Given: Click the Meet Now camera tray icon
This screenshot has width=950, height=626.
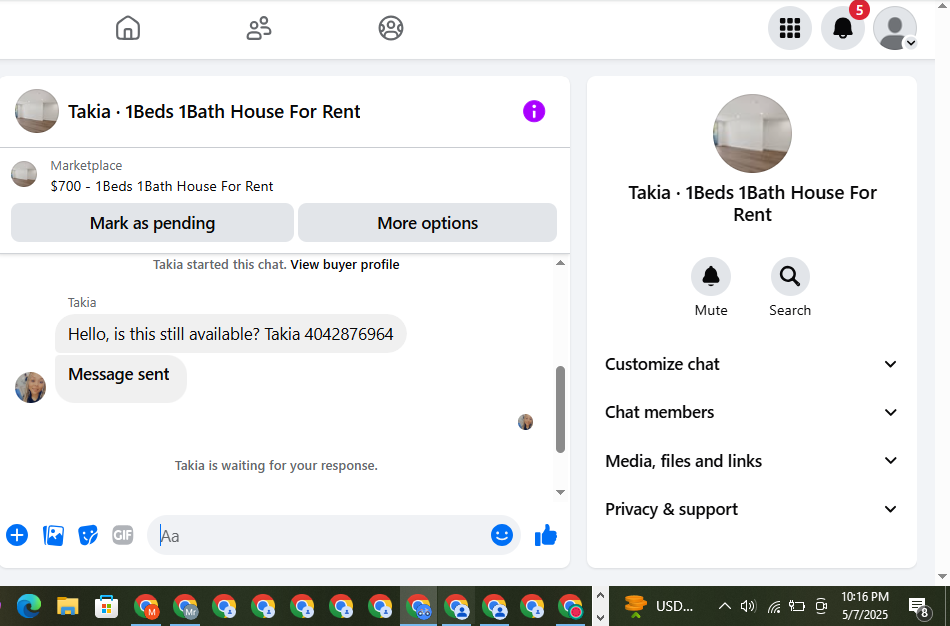Looking at the screenshot, I should 821,606.
